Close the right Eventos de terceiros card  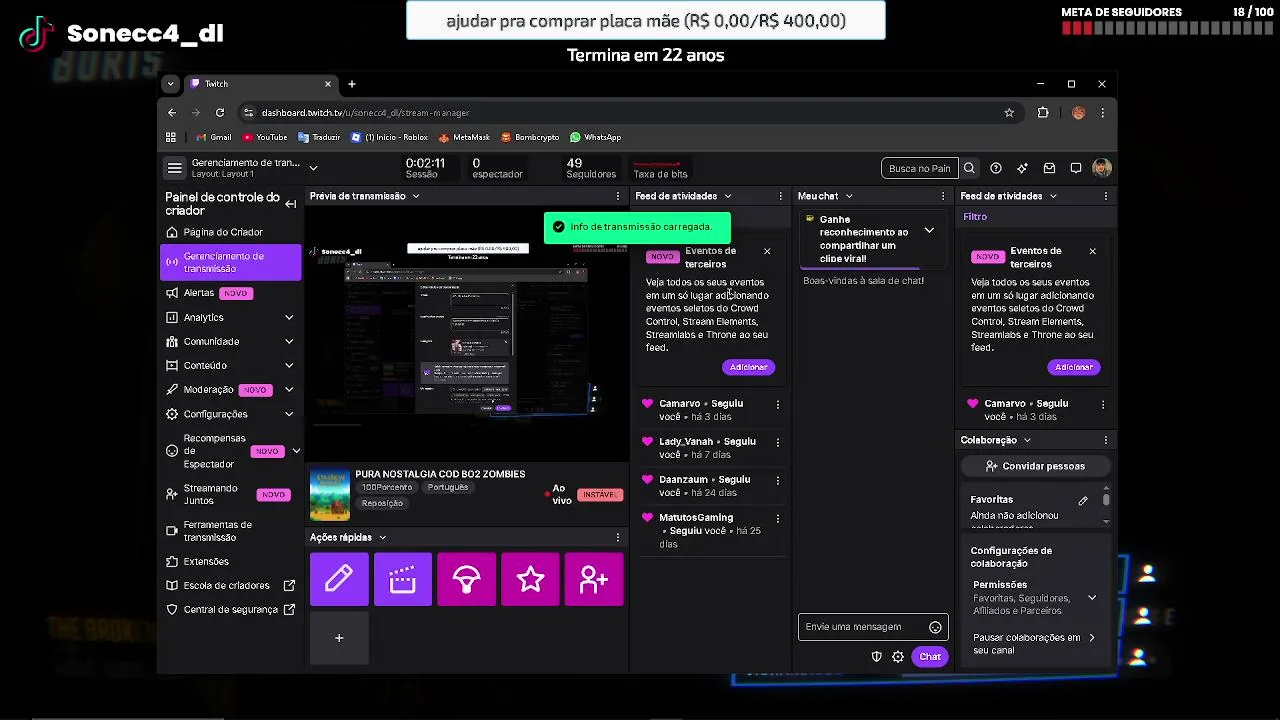point(1092,251)
